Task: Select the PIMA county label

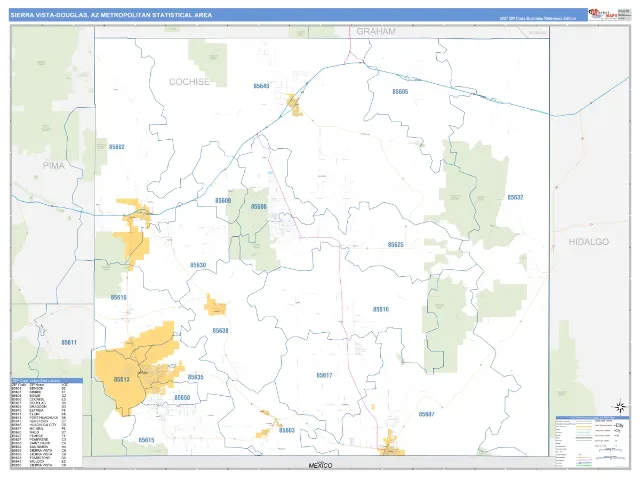Action: pyautogui.click(x=54, y=165)
